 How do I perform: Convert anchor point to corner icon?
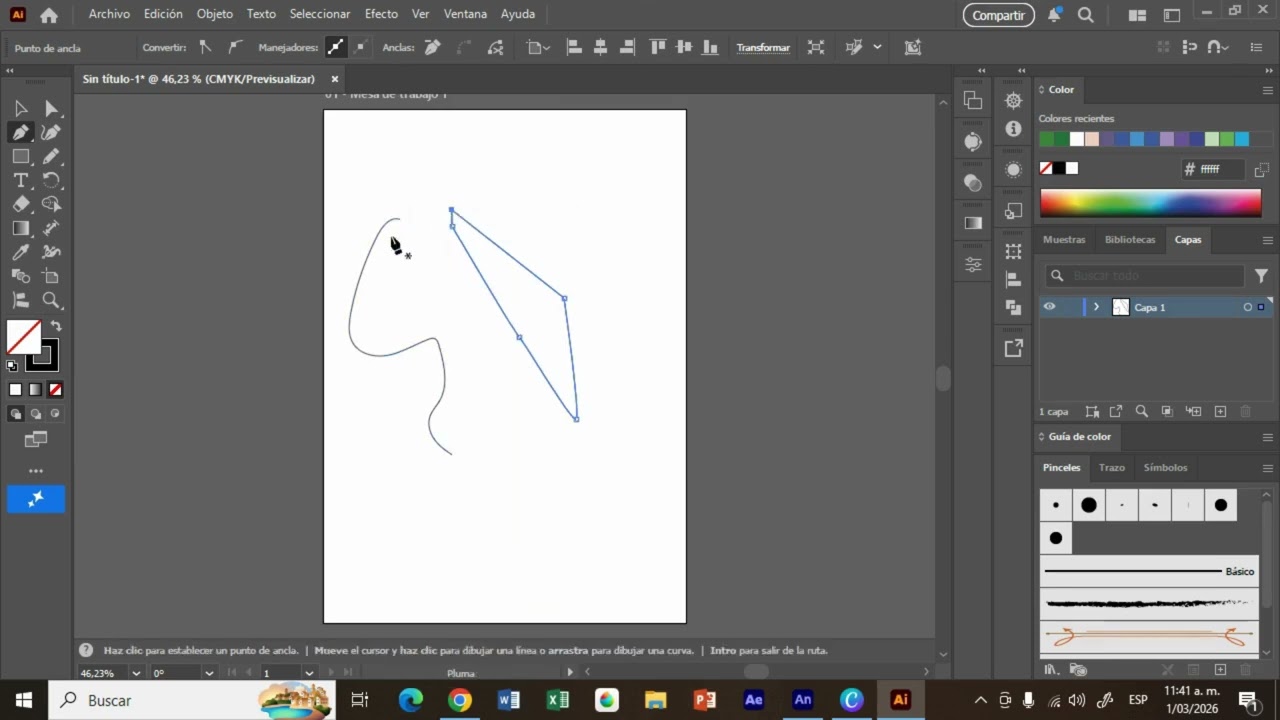[x=205, y=47]
